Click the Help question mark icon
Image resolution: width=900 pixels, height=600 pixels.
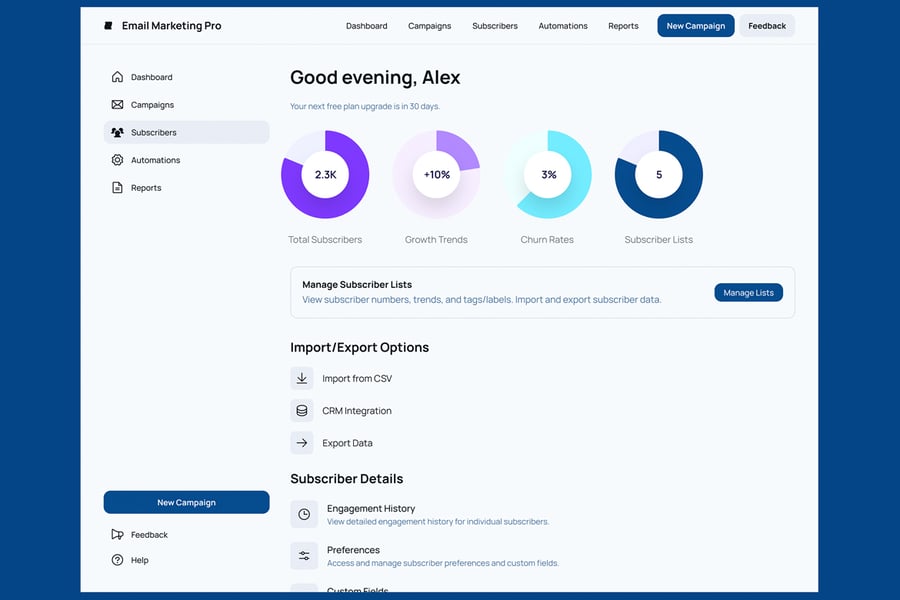click(x=117, y=560)
